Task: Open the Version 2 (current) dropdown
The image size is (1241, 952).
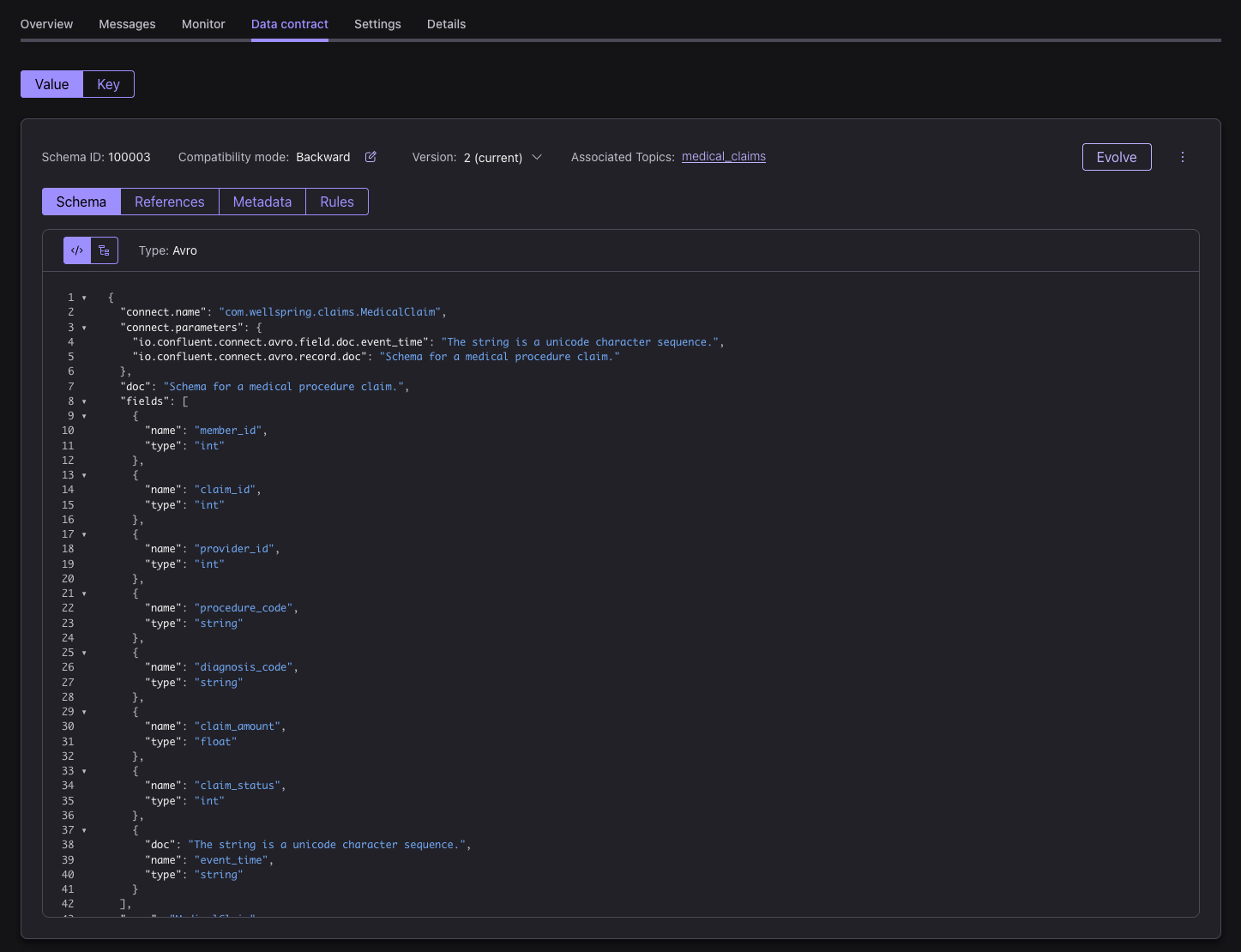Action: [x=503, y=157]
